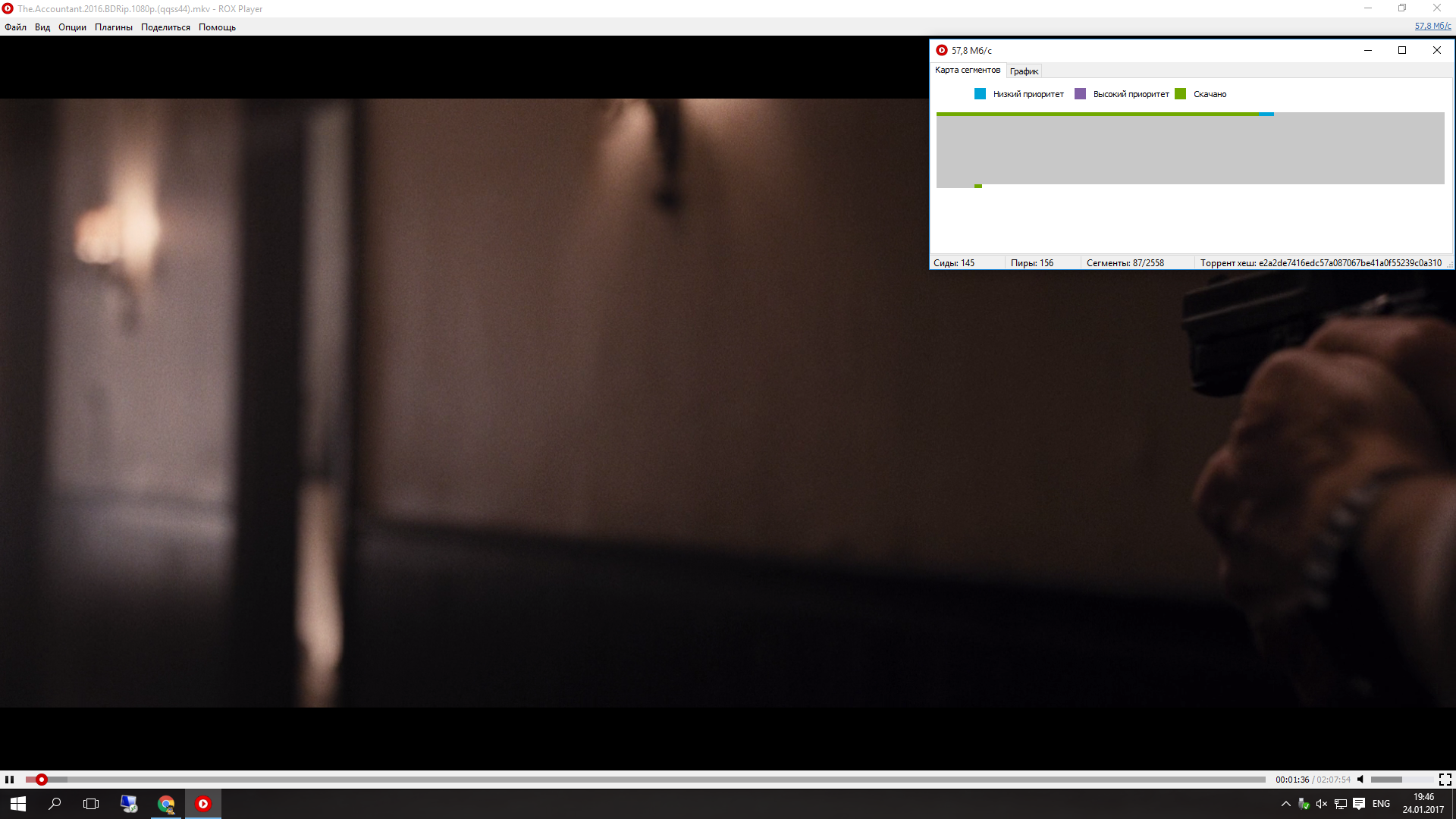Enter fullscreen mode with the corner icon
Image resolution: width=1456 pixels, height=819 pixels.
1445,780
